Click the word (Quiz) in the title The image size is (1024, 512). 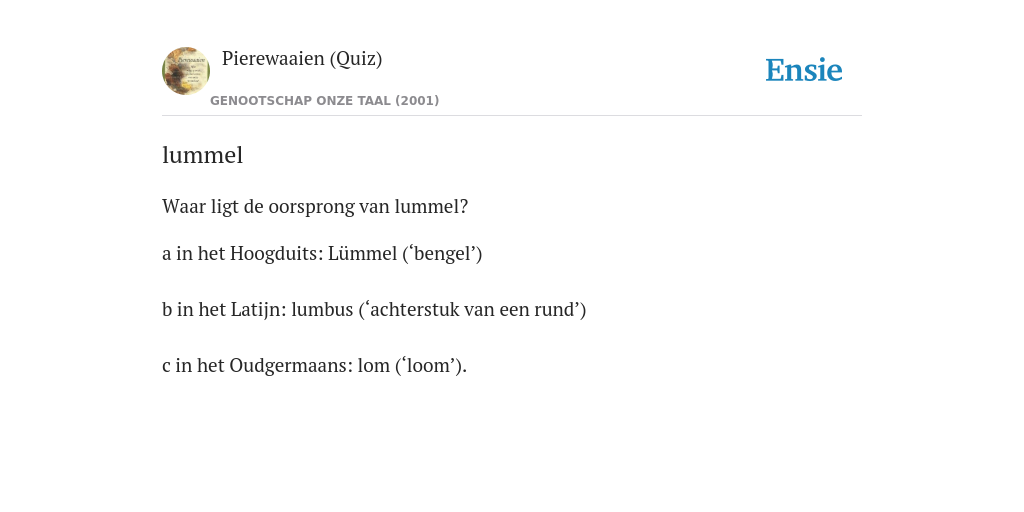pos(356,58)
